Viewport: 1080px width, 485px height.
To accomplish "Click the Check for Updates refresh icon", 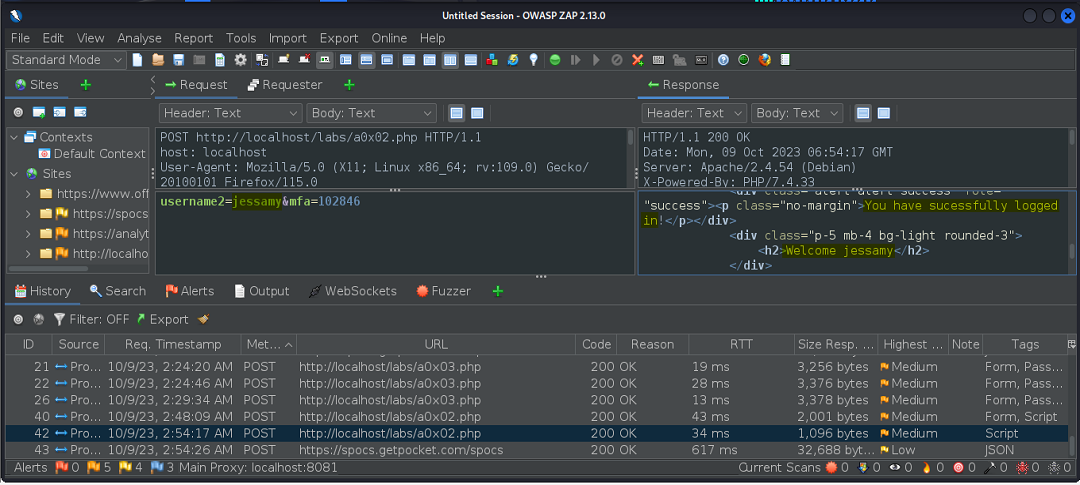I will pyautogui.click(x=512, y=60).
